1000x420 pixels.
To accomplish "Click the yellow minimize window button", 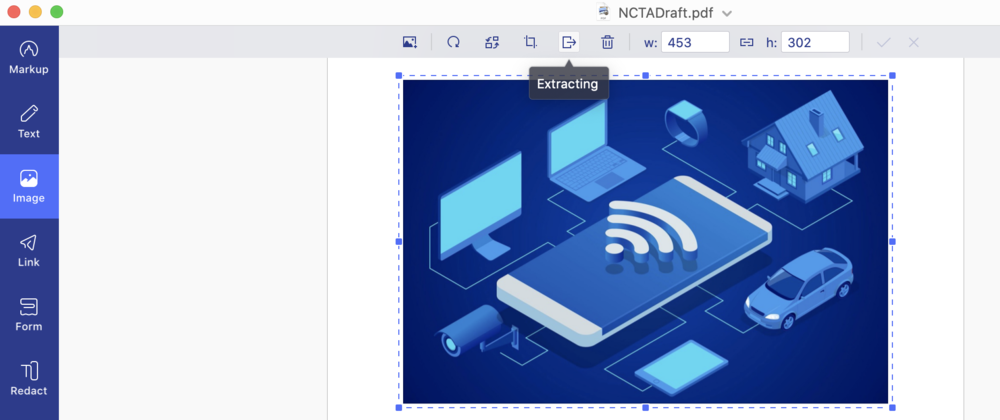I will tap(35, 11).
